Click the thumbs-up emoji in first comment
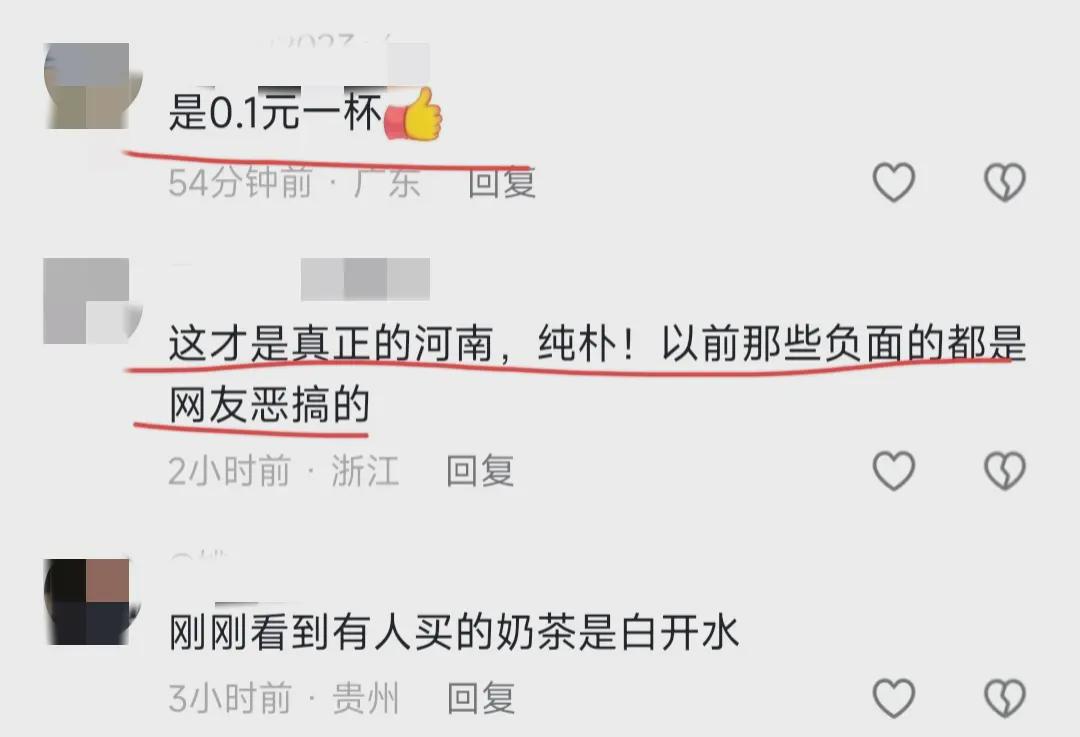This screenshot has height=737, width=1080. coord(413,114)
